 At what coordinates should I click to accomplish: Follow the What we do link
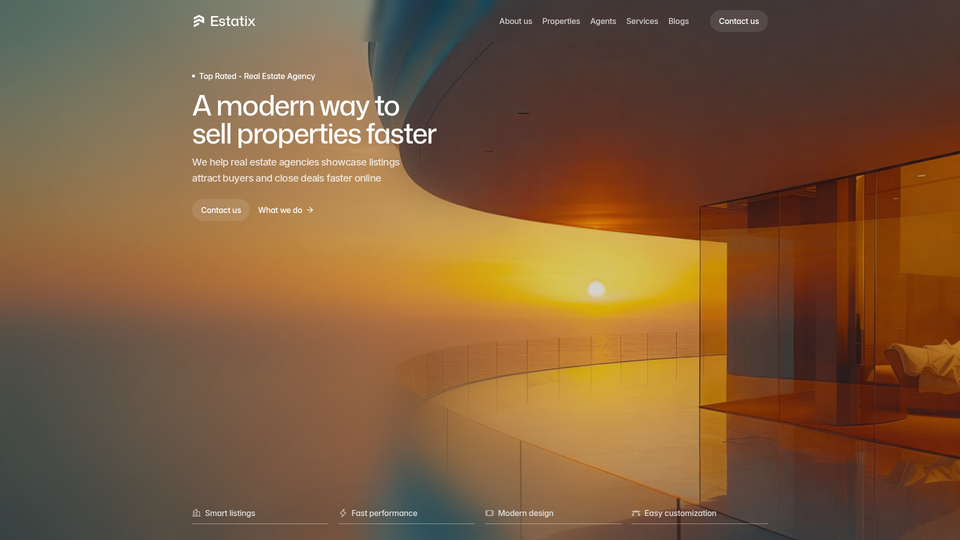pos(285,210)
